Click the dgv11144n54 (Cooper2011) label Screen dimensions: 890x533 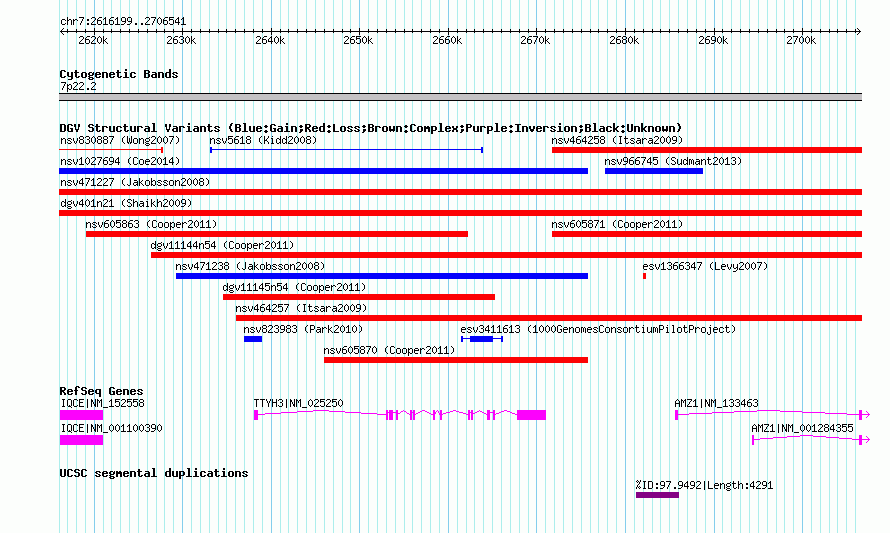tap(222, 245)
